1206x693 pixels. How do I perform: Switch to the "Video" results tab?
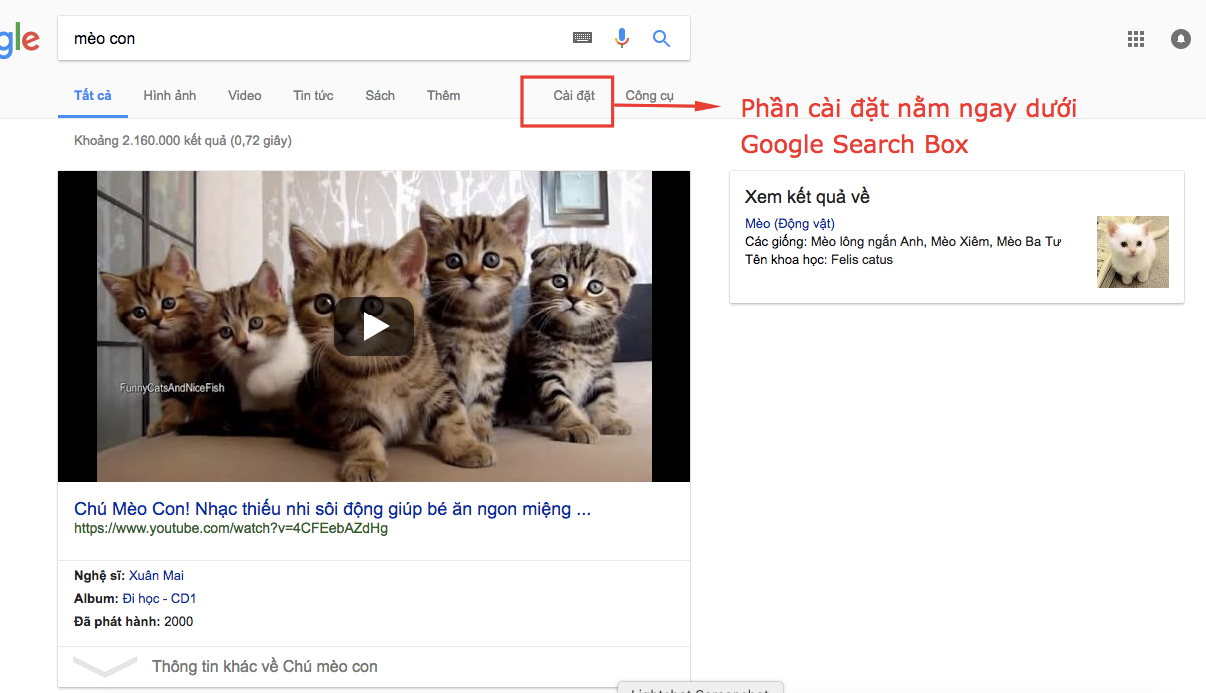click(245, 96)
